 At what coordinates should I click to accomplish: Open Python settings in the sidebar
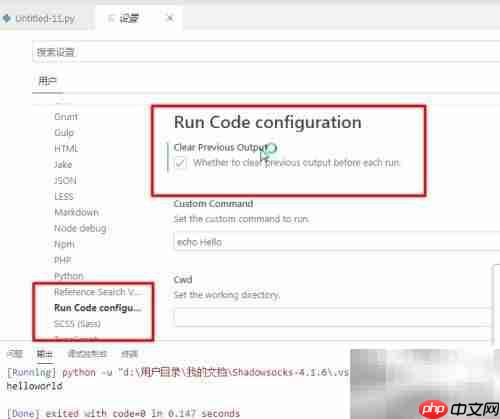click(x=68, y=276)
